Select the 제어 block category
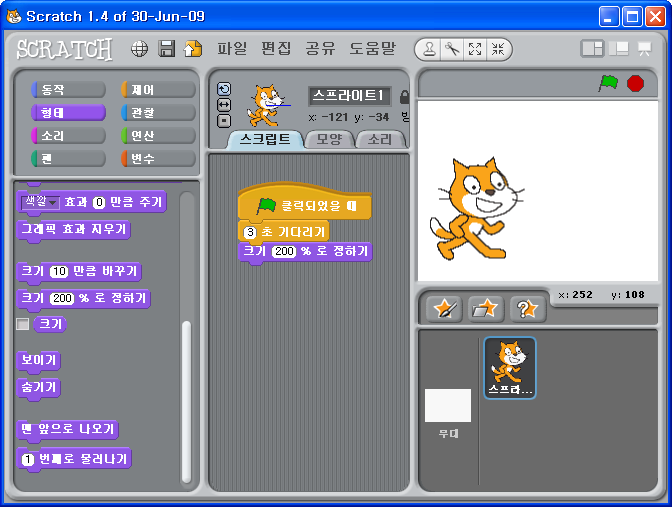Viewport: 672px width, 507px height. [158, 90]
